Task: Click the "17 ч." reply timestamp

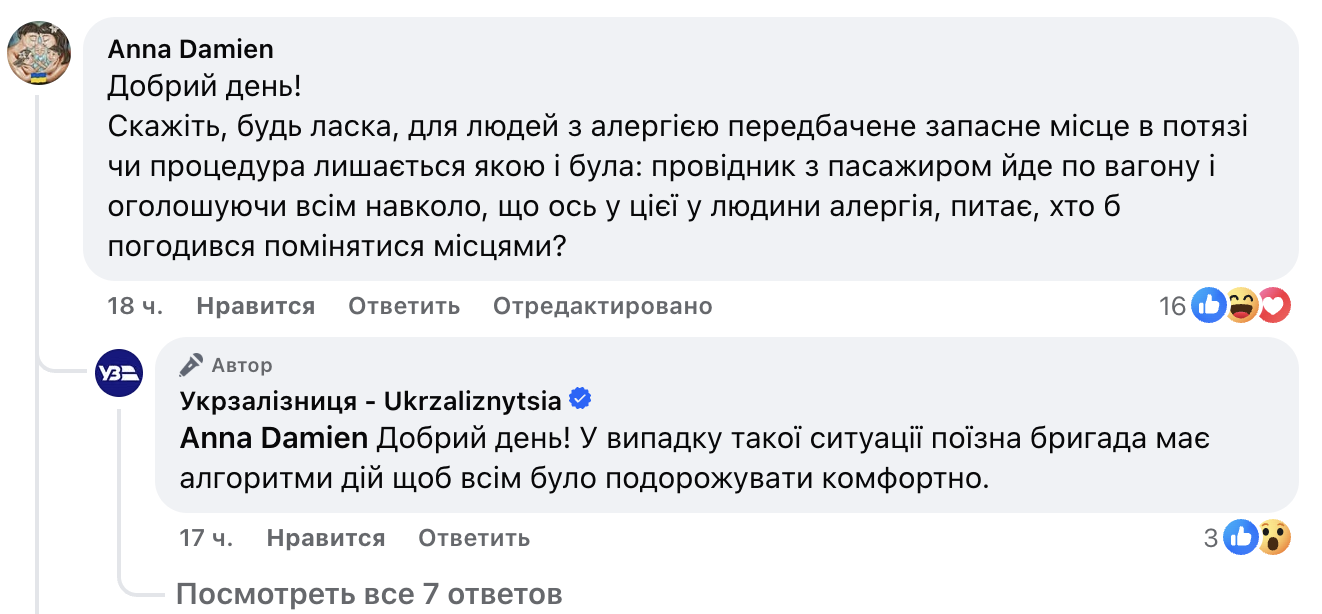Action: tap(206, 538)
